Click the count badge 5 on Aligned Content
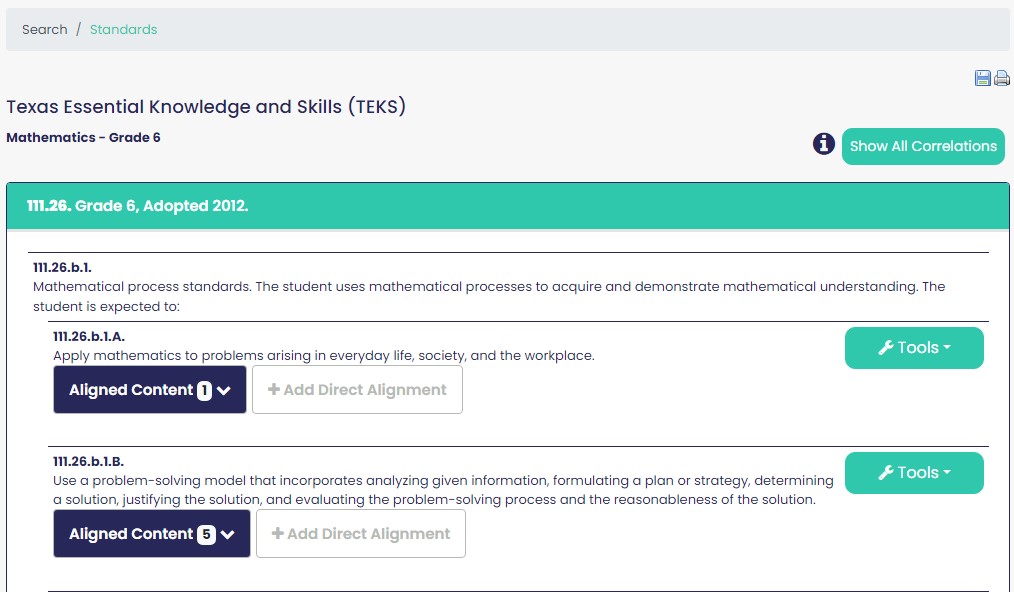Viewport: 1014px width, 592px height. point(206,534)
